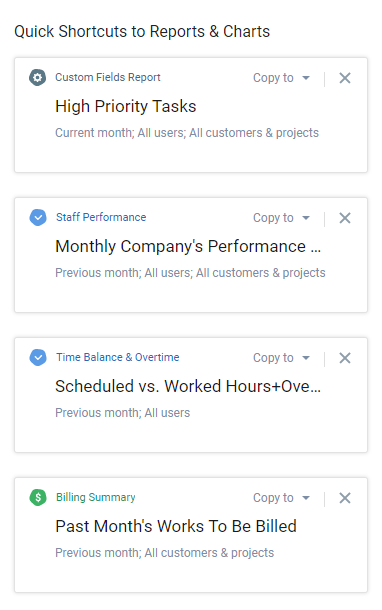The height and width of the screenshot is (610, 382).
Task: Click the Custom Fields Report type label
Action: [x=108, y=77]
